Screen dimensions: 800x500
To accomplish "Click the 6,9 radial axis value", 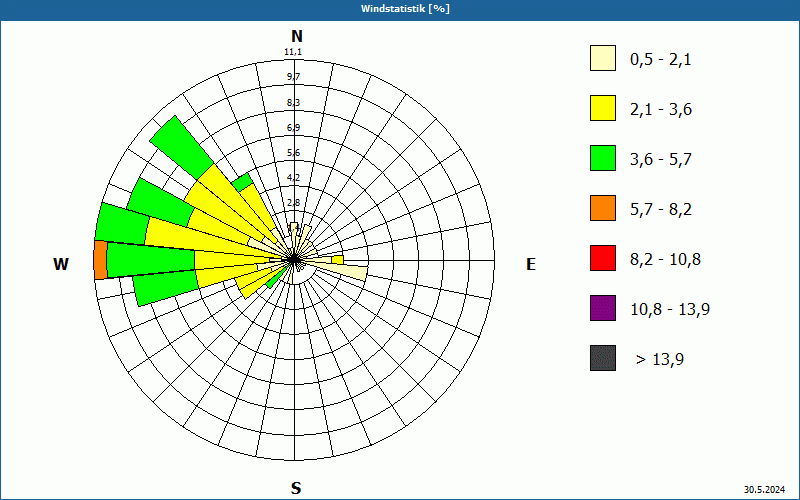I will point(293,128).
